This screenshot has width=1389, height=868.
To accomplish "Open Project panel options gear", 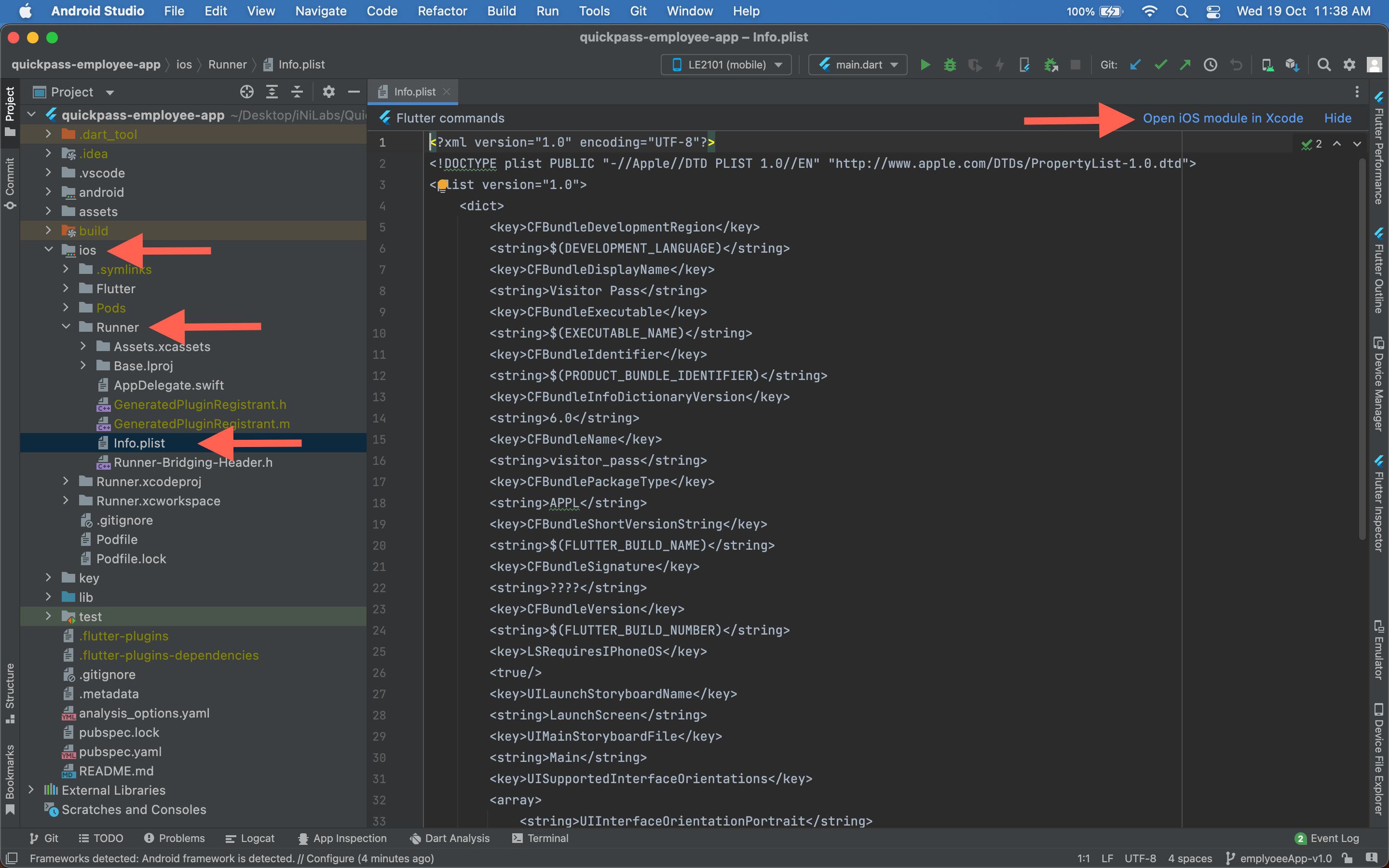I will pos(328,92).
